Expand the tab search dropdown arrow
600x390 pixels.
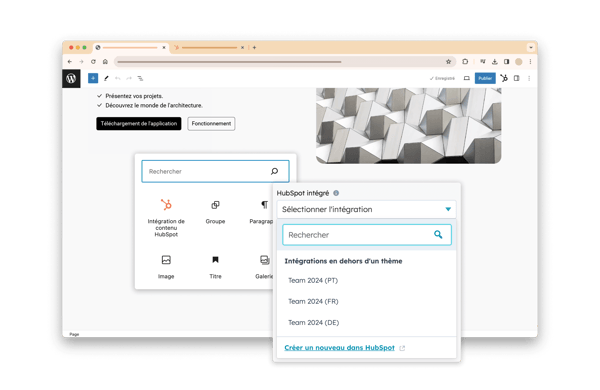tap(531, 47)
